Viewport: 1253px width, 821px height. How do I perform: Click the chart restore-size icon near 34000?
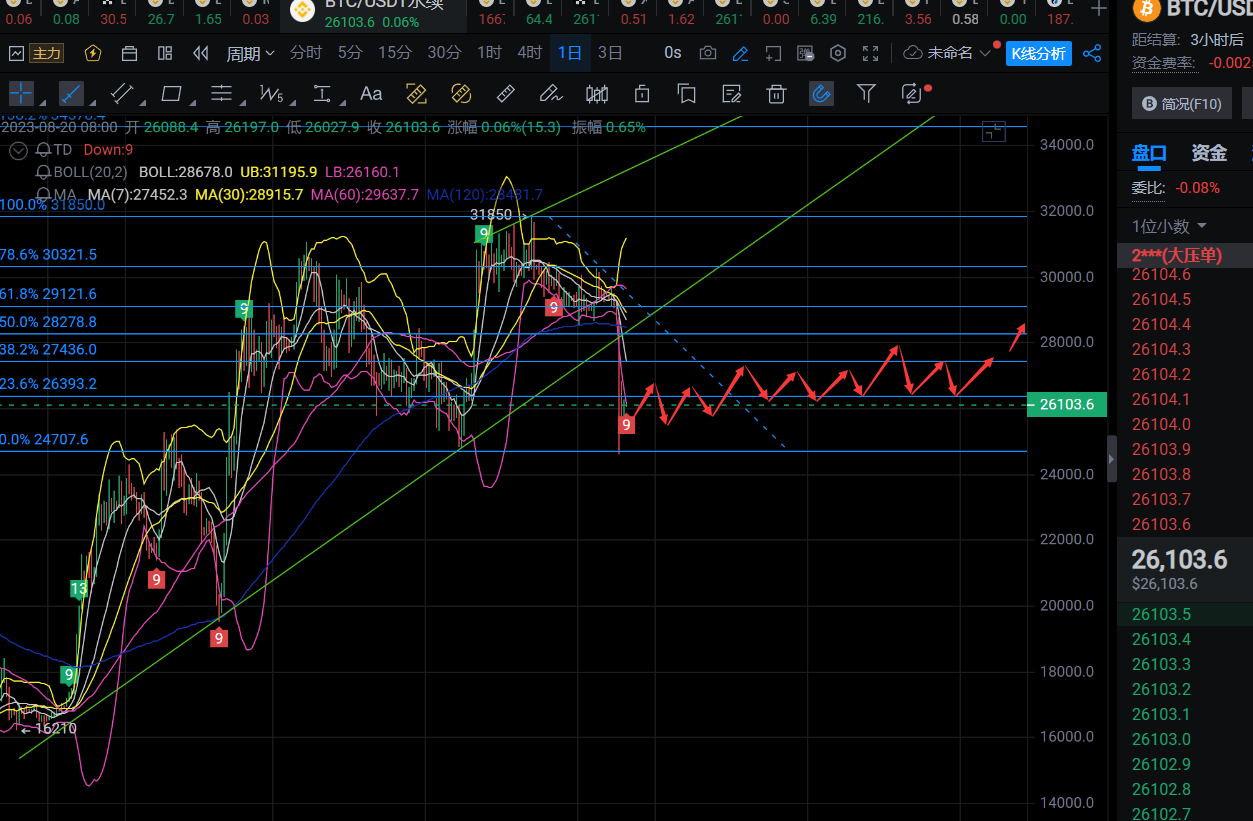click(993, 131)
